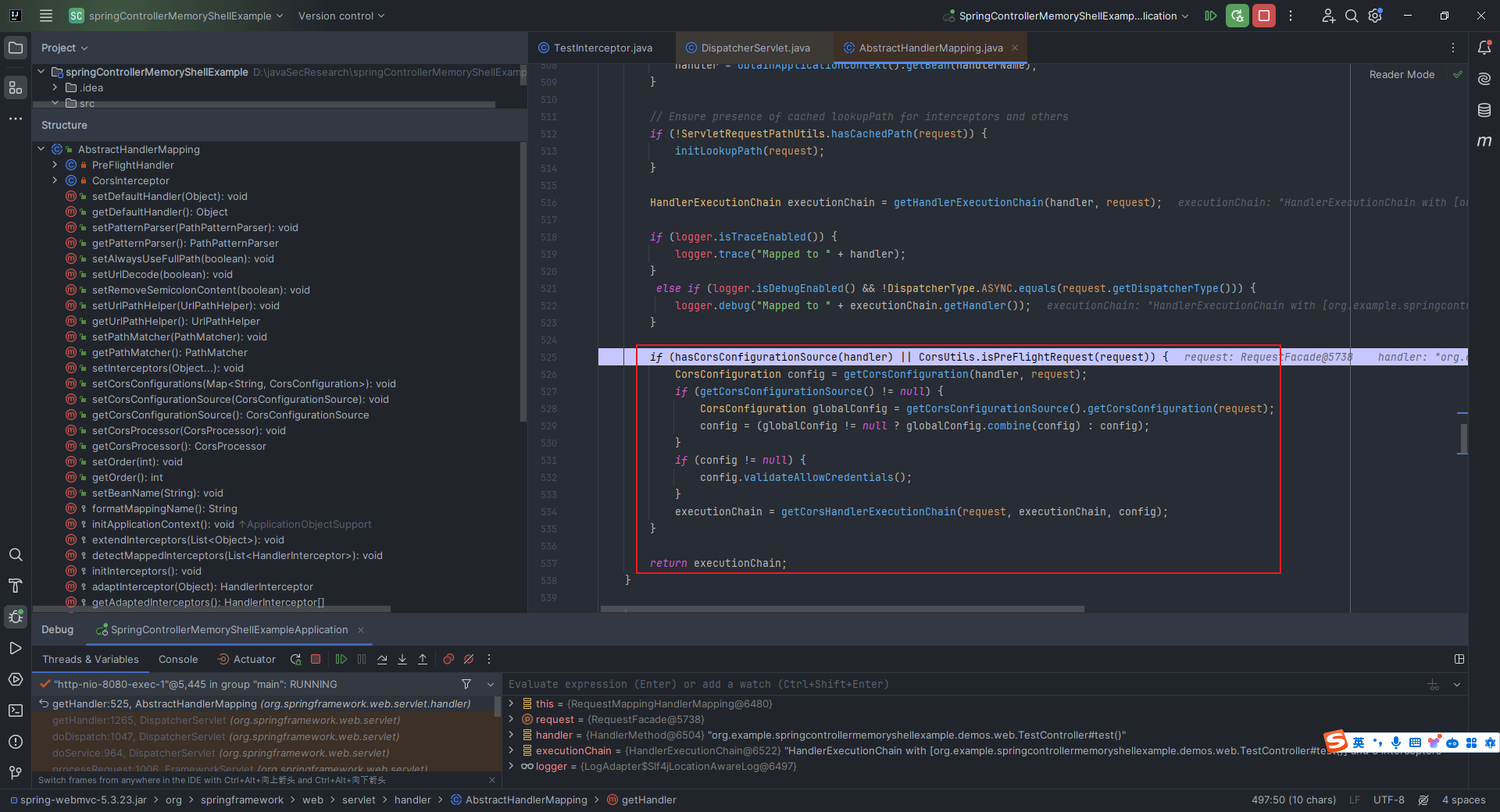This screenshot has height=812, width=1500.
Task: Stop the running application in top toolbar
Action: [1264, 16]
